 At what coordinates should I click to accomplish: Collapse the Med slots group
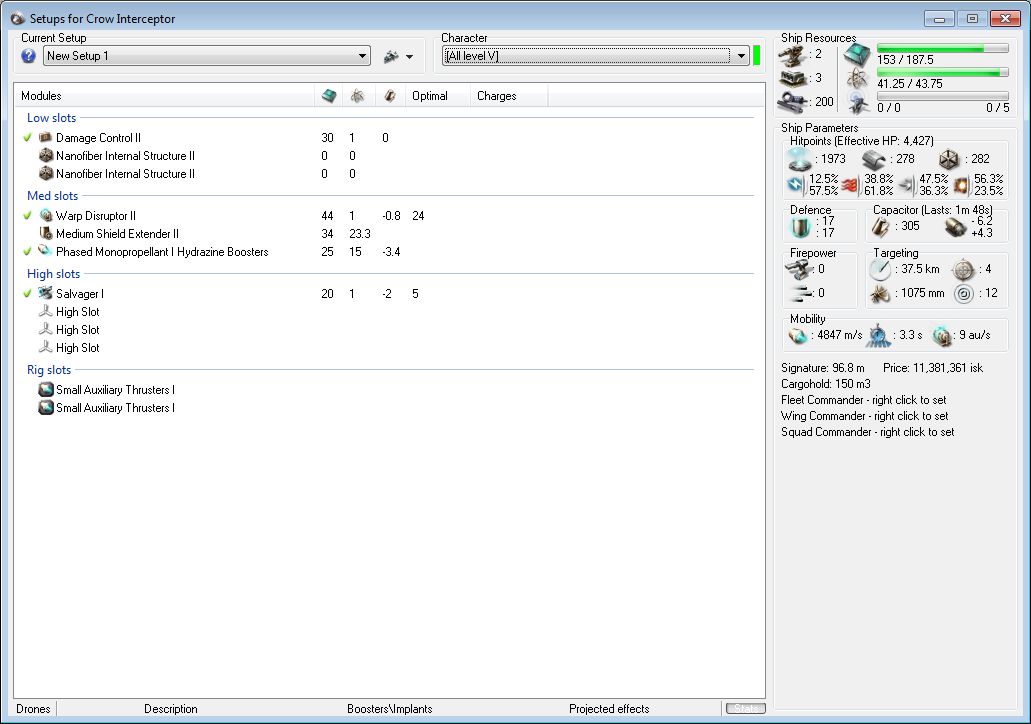[53, 196]
